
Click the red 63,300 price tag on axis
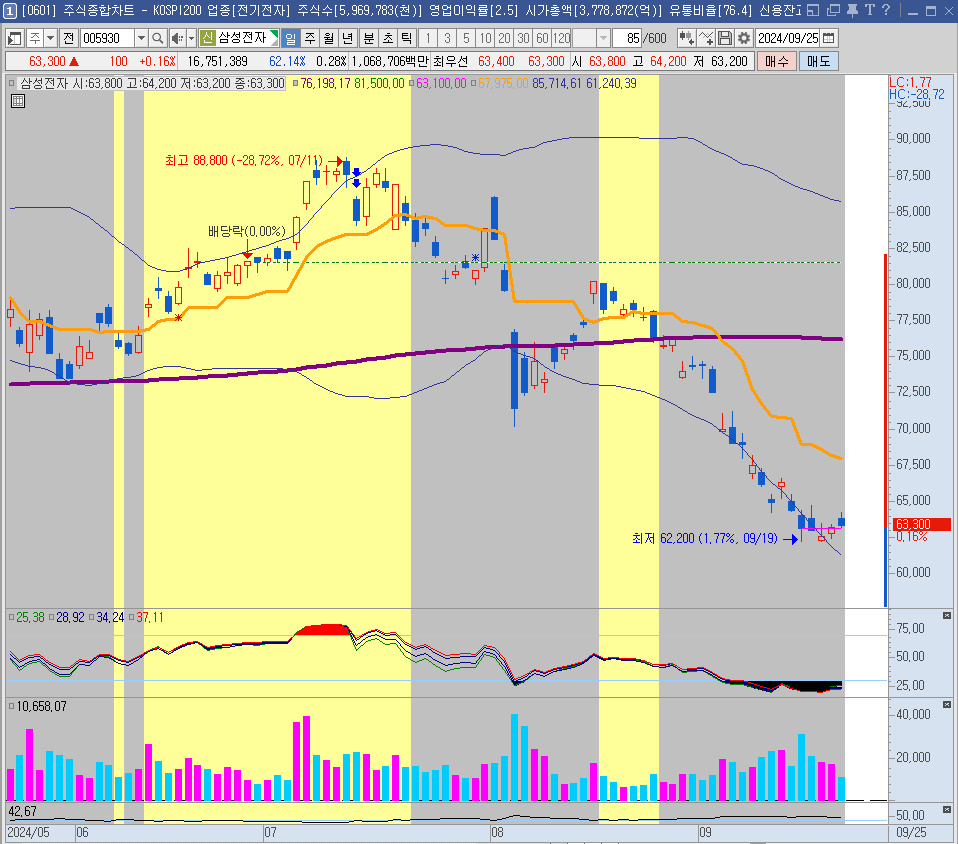(x=920, y=524)
